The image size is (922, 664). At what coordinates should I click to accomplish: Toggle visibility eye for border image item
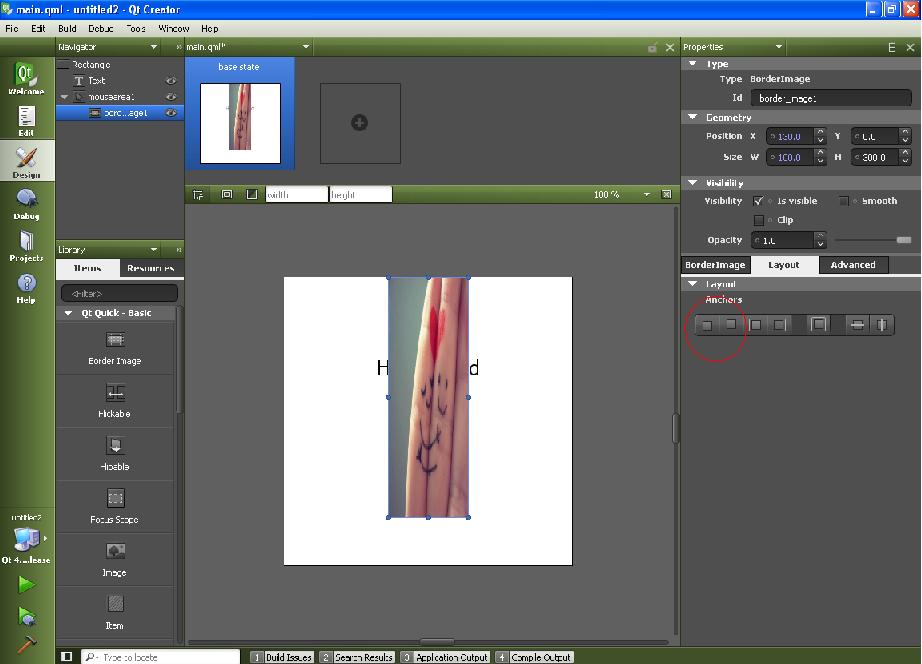click(171, 112)
